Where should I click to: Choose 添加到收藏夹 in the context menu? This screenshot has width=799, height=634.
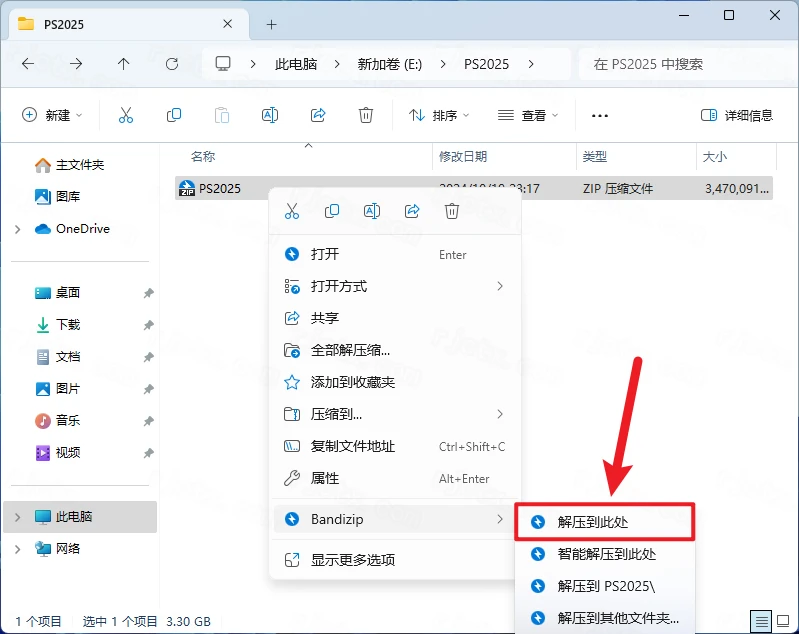[x=395, y=382]
